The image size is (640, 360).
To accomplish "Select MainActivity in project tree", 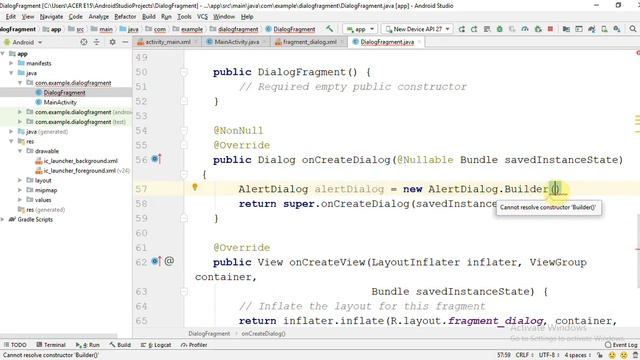I will pos(60,102).
